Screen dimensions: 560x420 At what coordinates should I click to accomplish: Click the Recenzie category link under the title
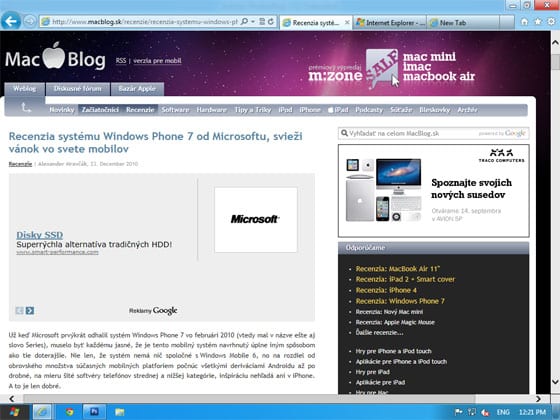coord(20,164)
